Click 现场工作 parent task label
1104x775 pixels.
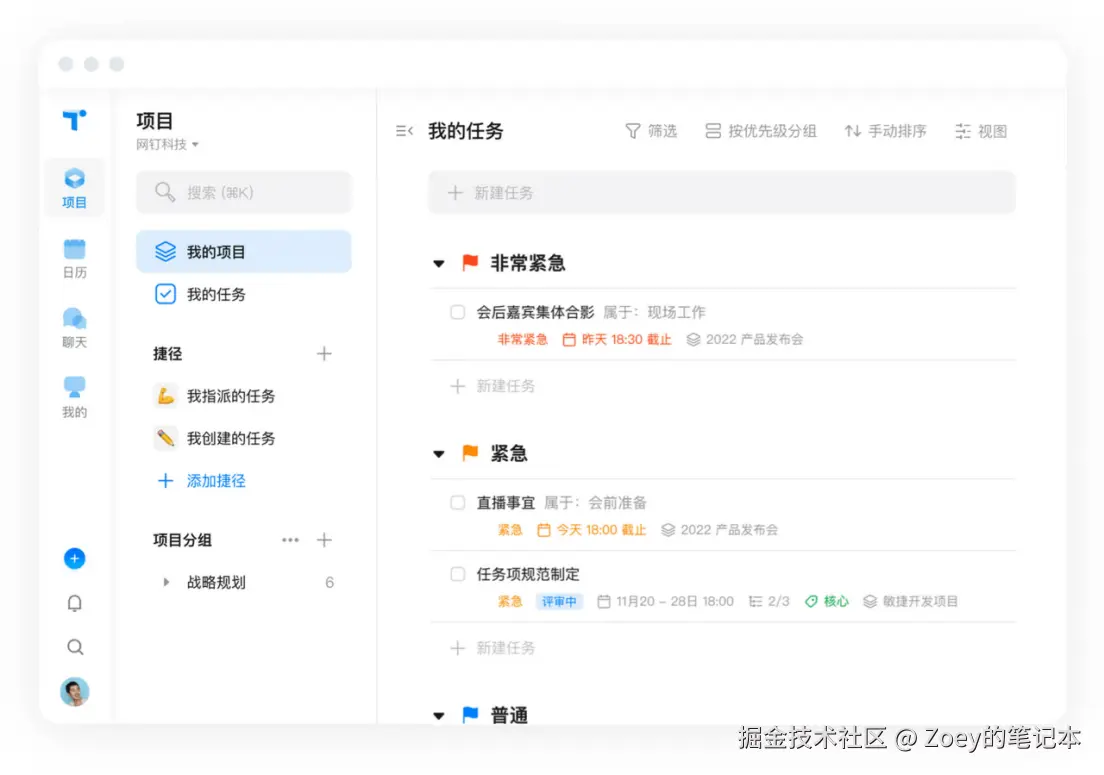coord(676,312)
